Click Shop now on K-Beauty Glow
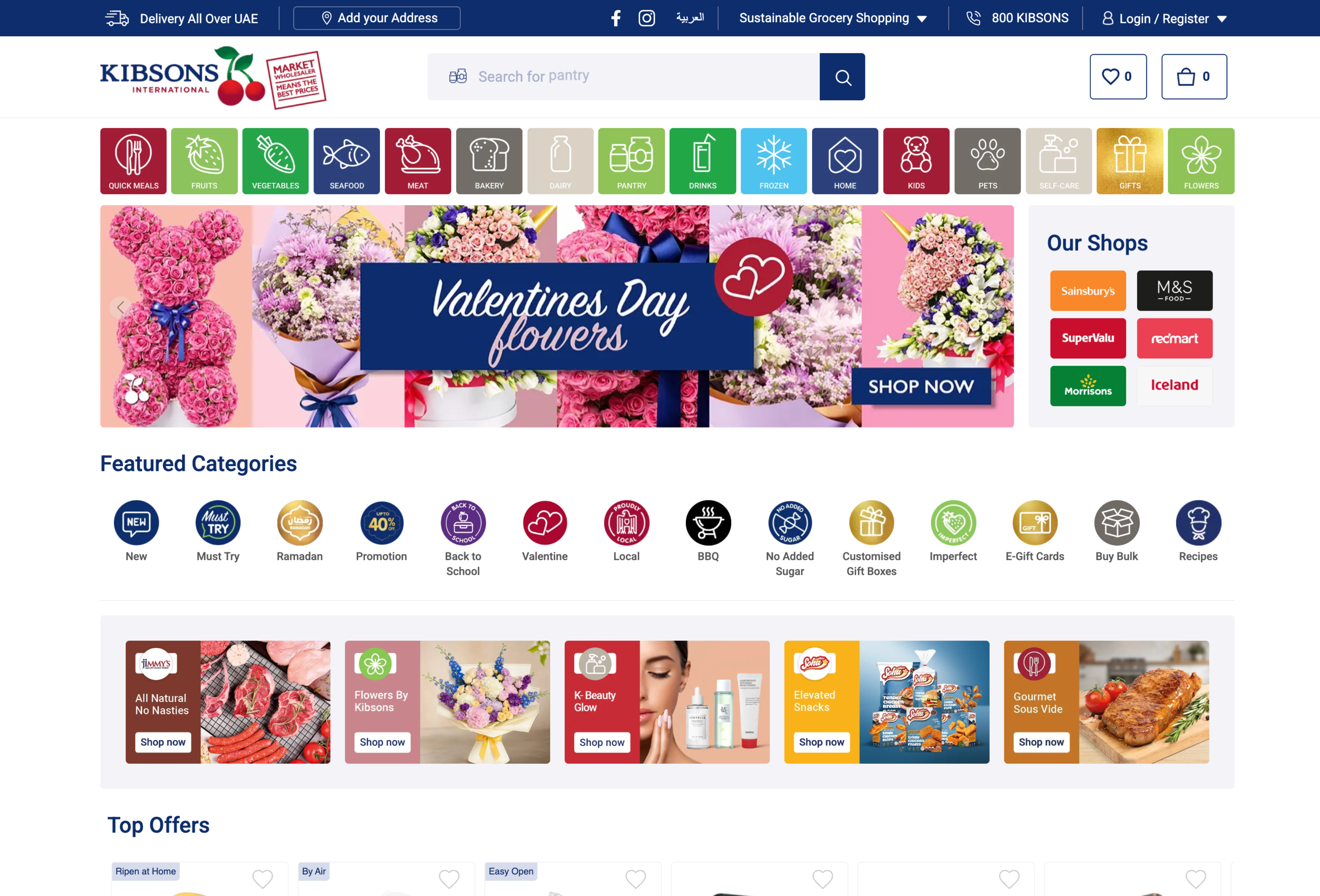Image resolution: width=1320 pixels, height=896 pixels. tap(601, 742)
